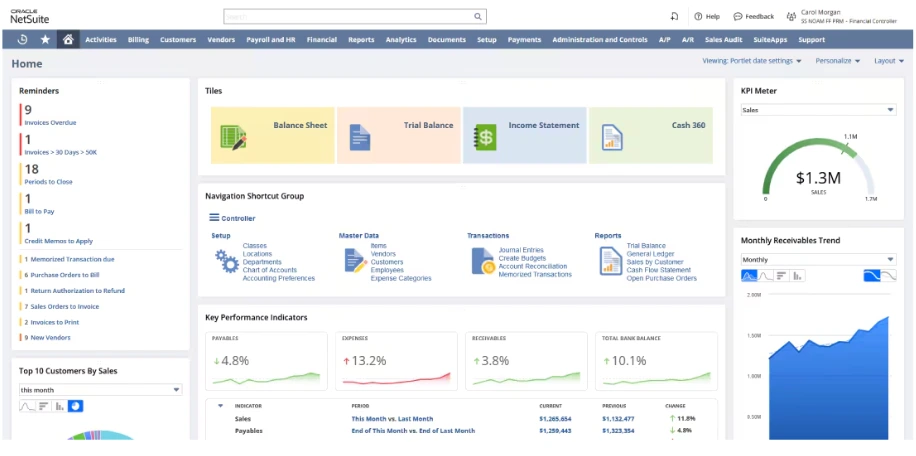
Task: Toggle smooth filled curve in Receivables Trend
Action: (872, 276)
